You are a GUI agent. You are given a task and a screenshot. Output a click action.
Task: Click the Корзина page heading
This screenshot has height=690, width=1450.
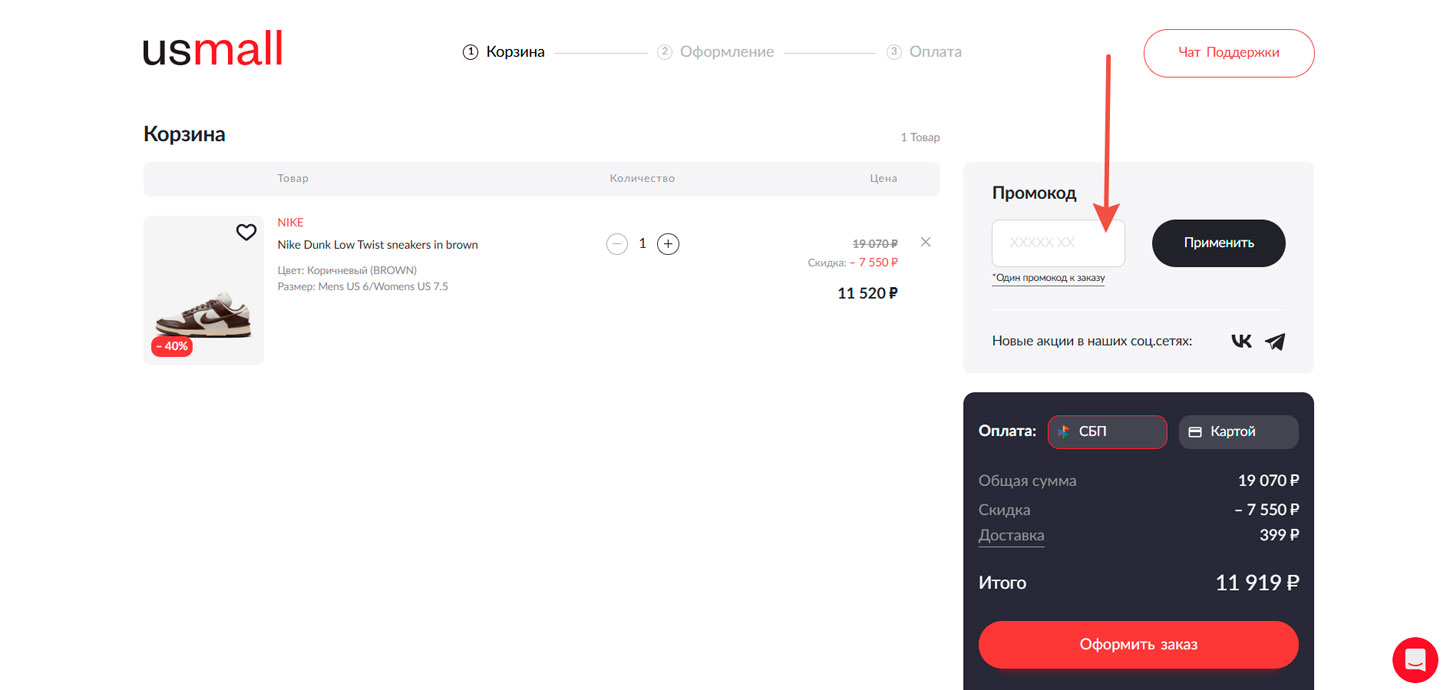pos(184,134)
